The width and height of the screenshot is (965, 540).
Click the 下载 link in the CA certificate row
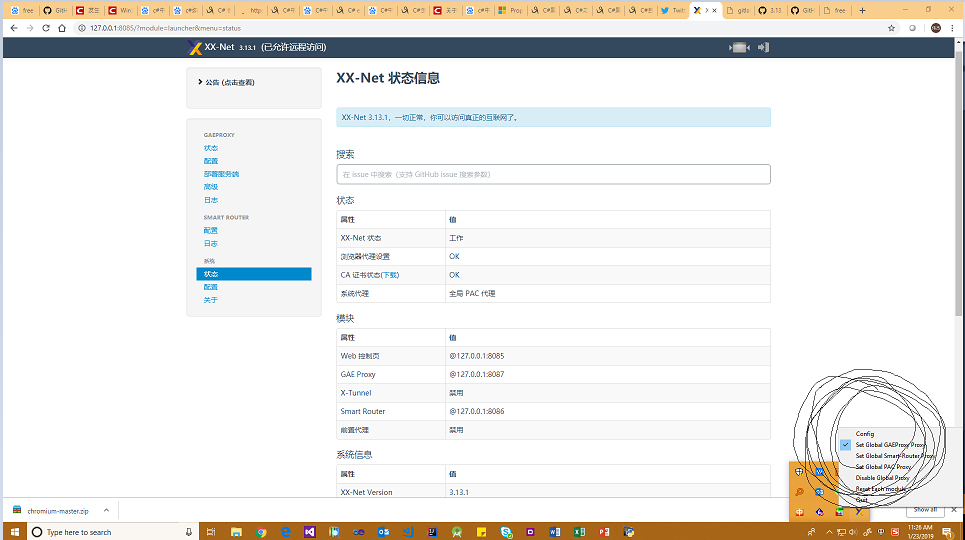coord(390,275)
